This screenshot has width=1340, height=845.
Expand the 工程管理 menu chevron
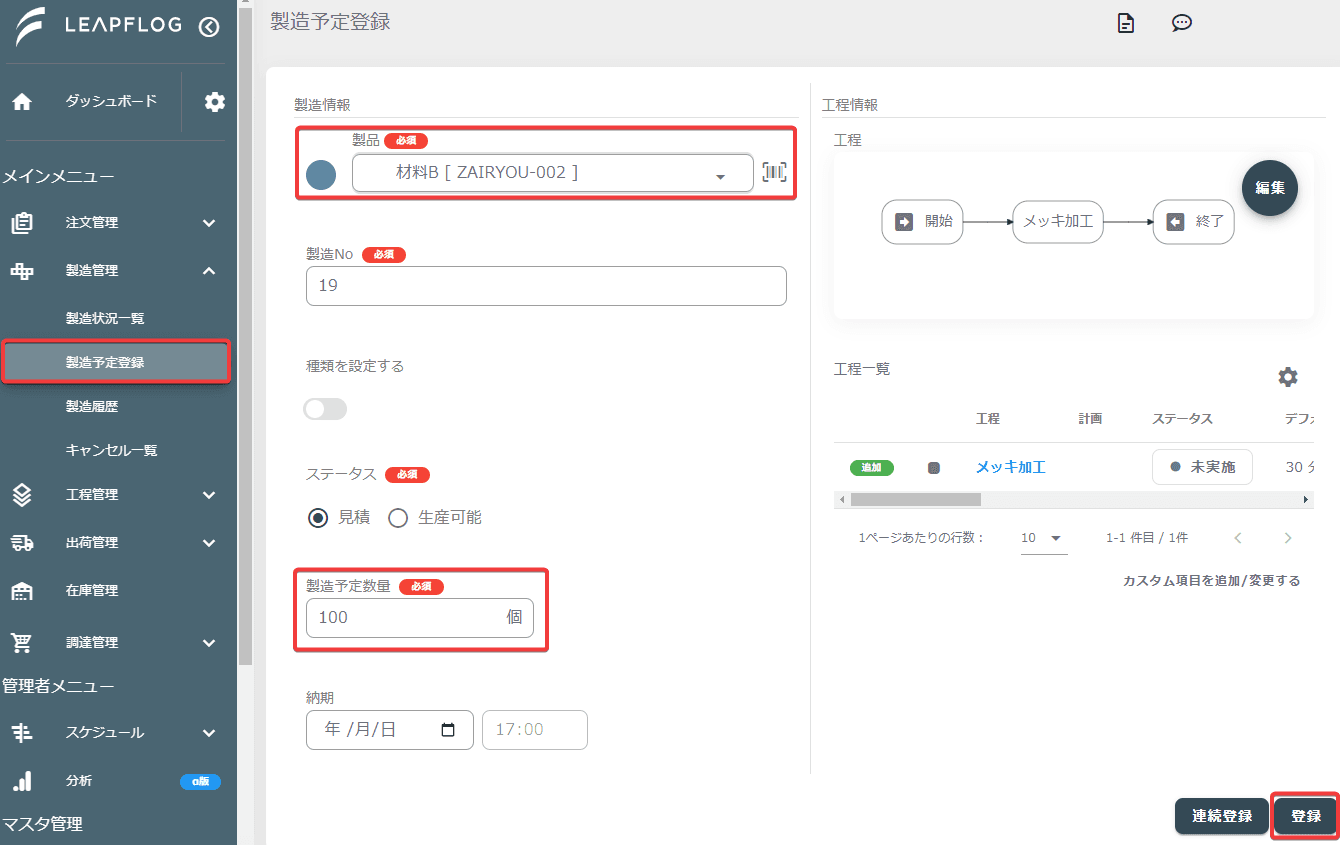(209, 495)
